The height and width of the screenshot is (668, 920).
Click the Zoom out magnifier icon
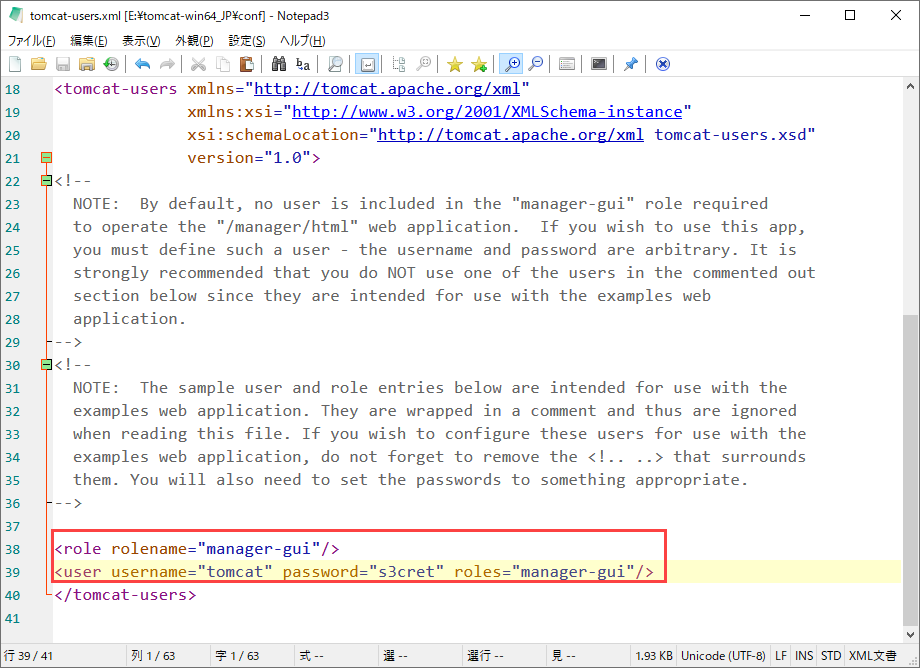coord(536,64)
